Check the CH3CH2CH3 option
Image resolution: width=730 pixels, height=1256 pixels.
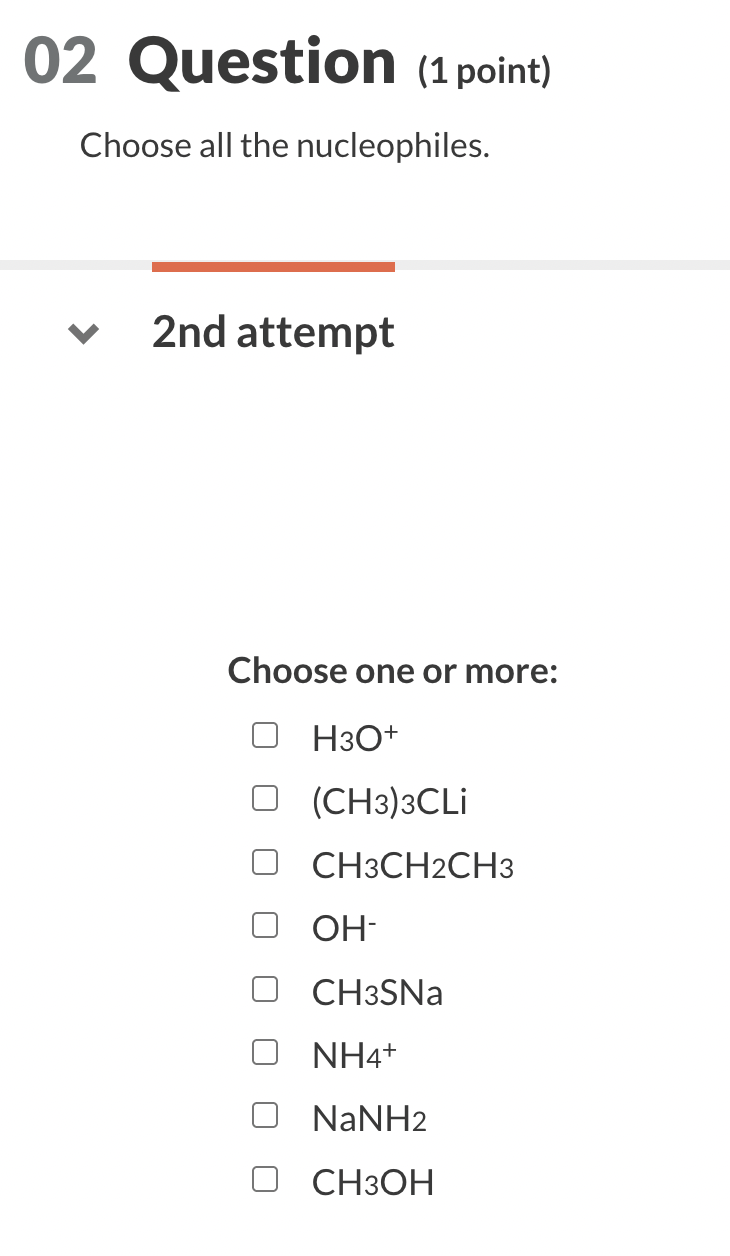tap(265, 862)
